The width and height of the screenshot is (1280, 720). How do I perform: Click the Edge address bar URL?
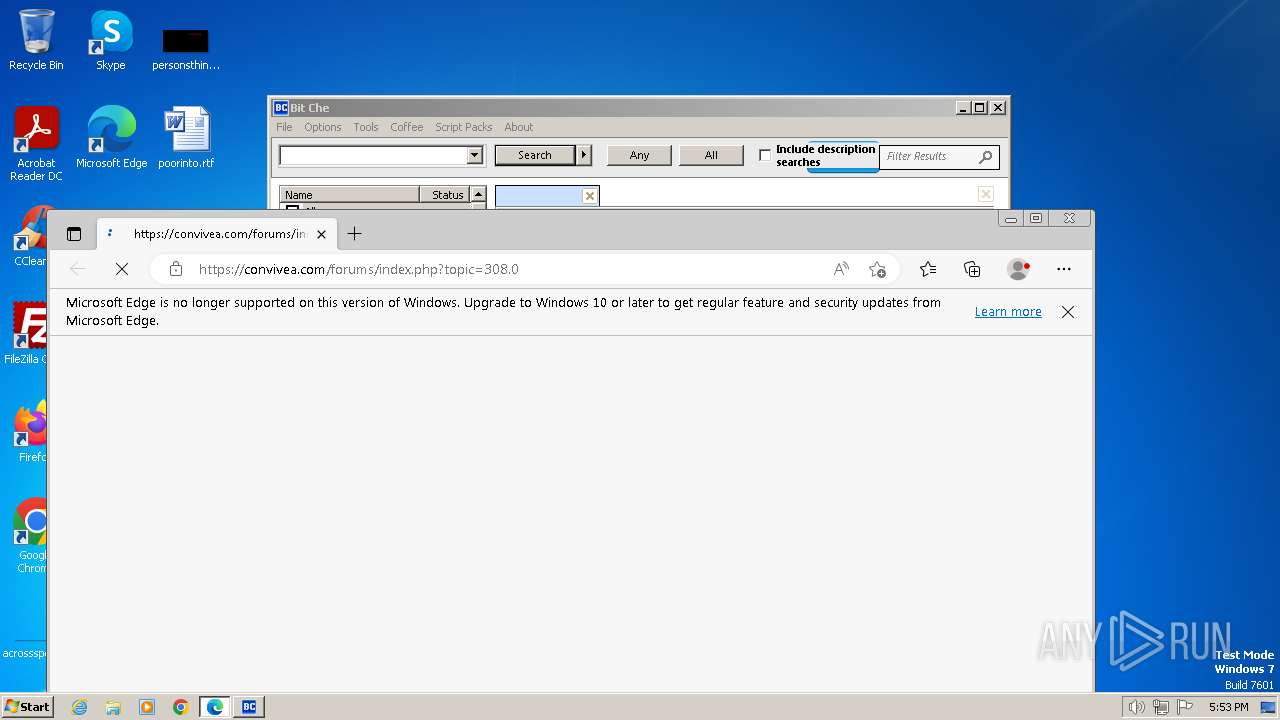(x=359, y=269)
